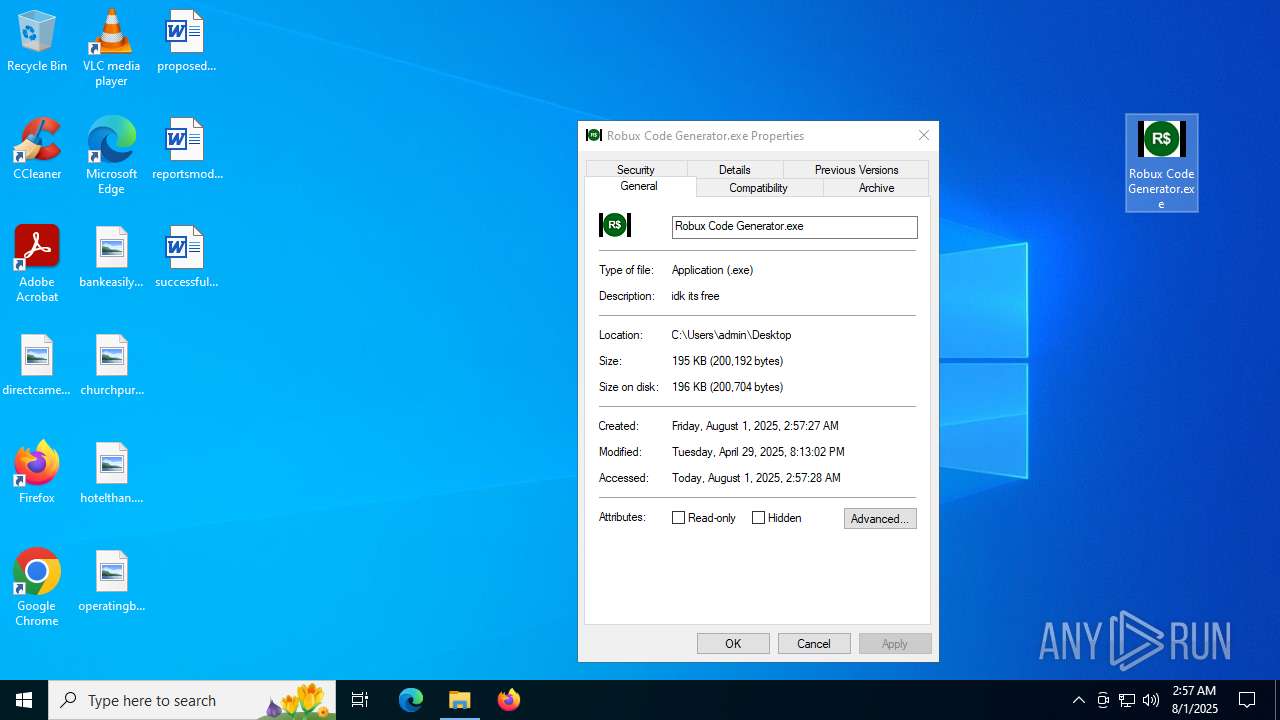1280x720 pixels.
Task: Select the successful... Word document
Action: 186,258
